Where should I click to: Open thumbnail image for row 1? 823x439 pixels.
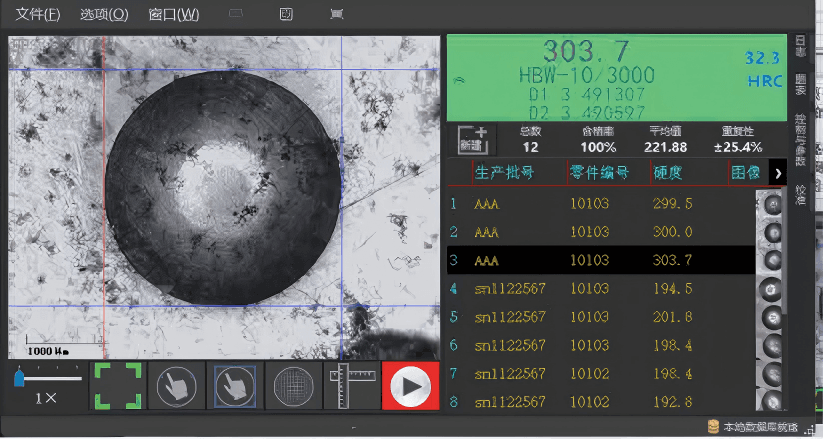point(771,205)
